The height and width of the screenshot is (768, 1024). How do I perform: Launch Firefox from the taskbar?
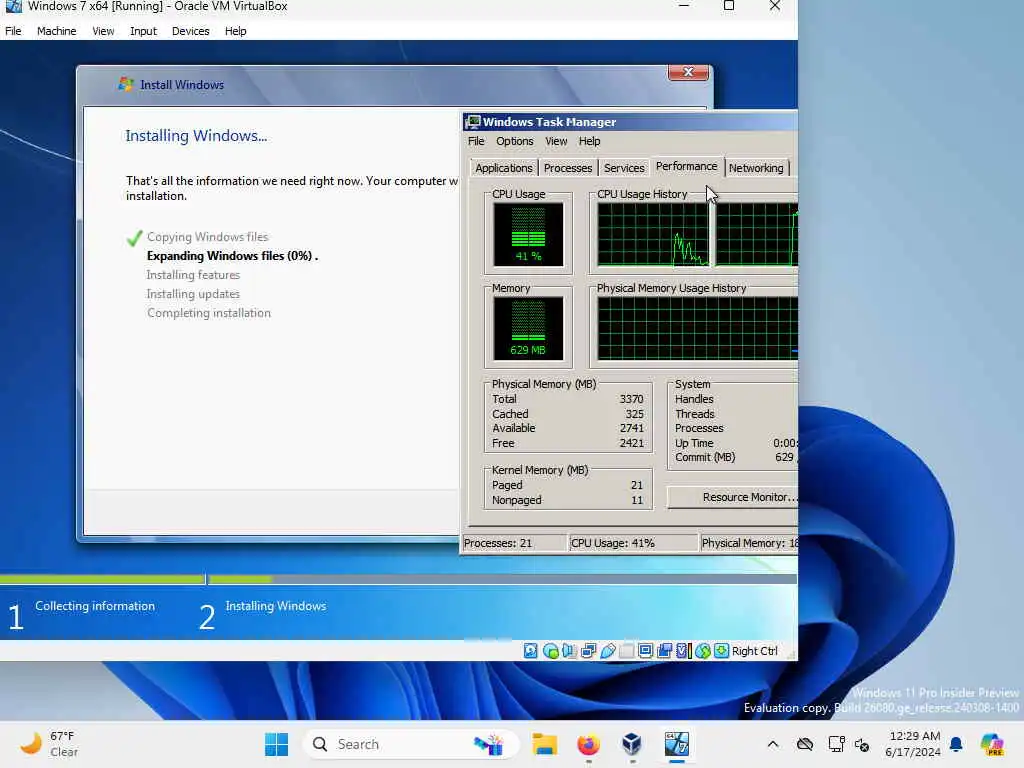point(588,744)
